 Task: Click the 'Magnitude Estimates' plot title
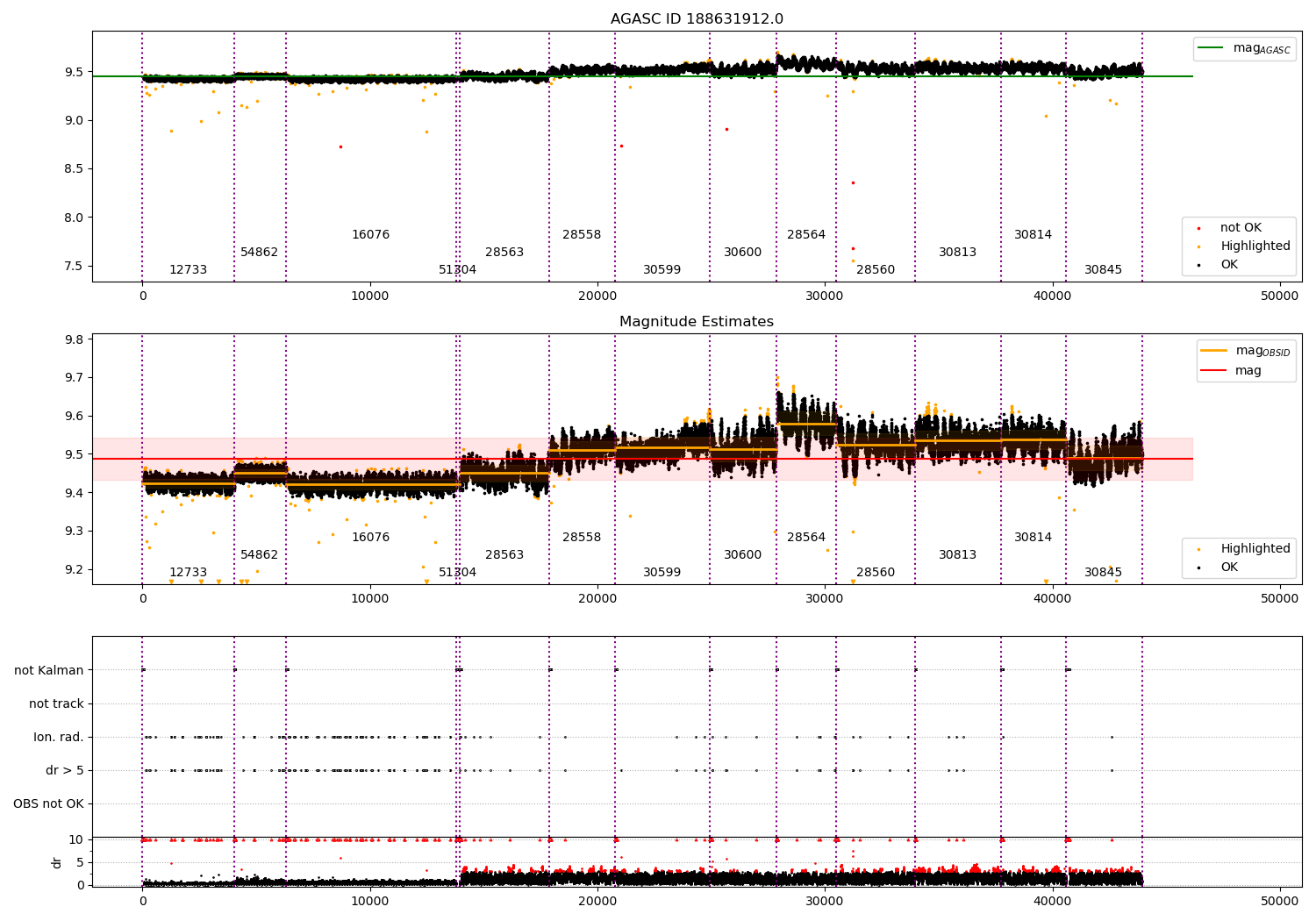point(697,322)
